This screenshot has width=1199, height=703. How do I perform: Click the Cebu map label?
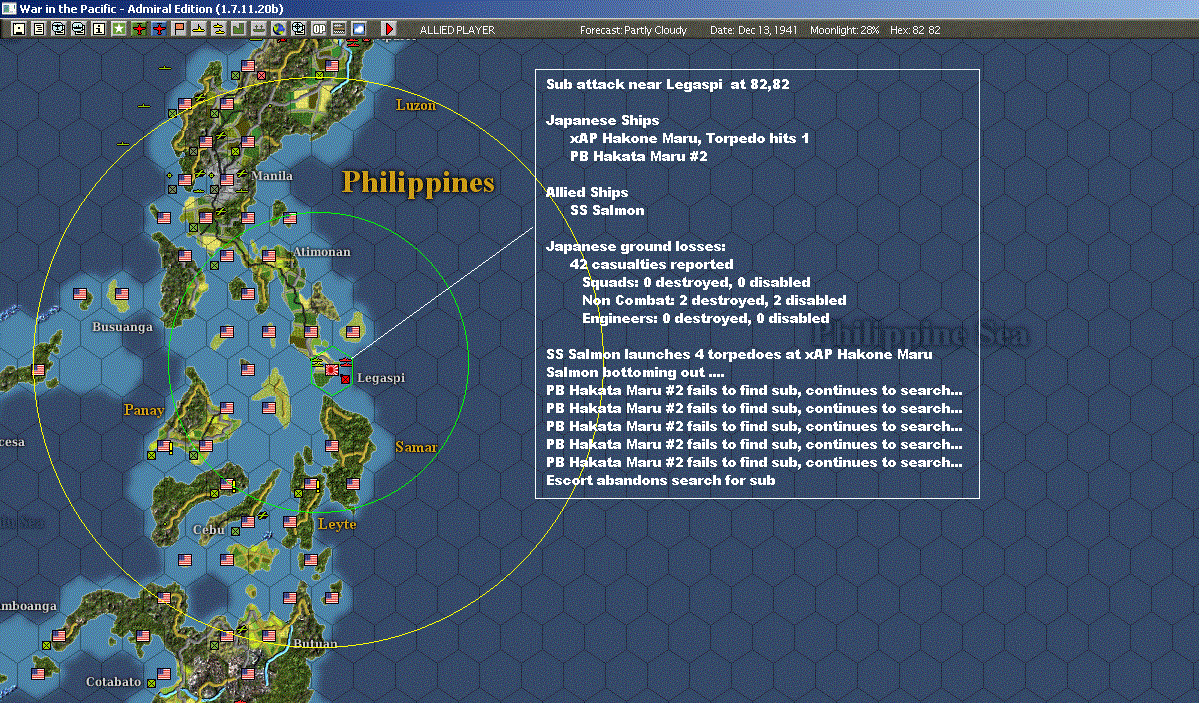pyautogui.click(x=209, y=529)
